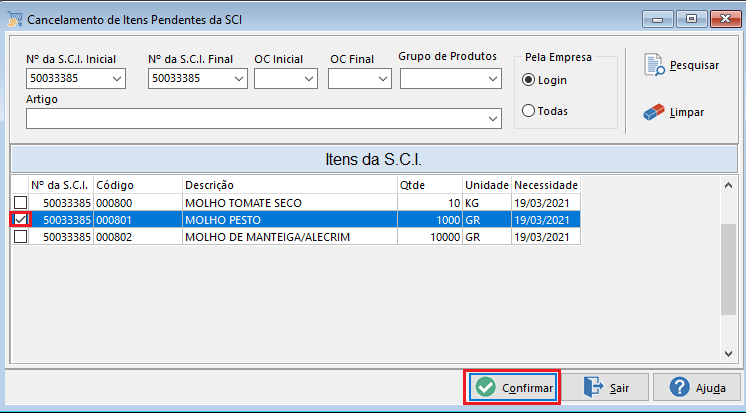Click code 000801 cell
Image resolution: width=746 pixels, height=414 pixels.
(138, 220)
